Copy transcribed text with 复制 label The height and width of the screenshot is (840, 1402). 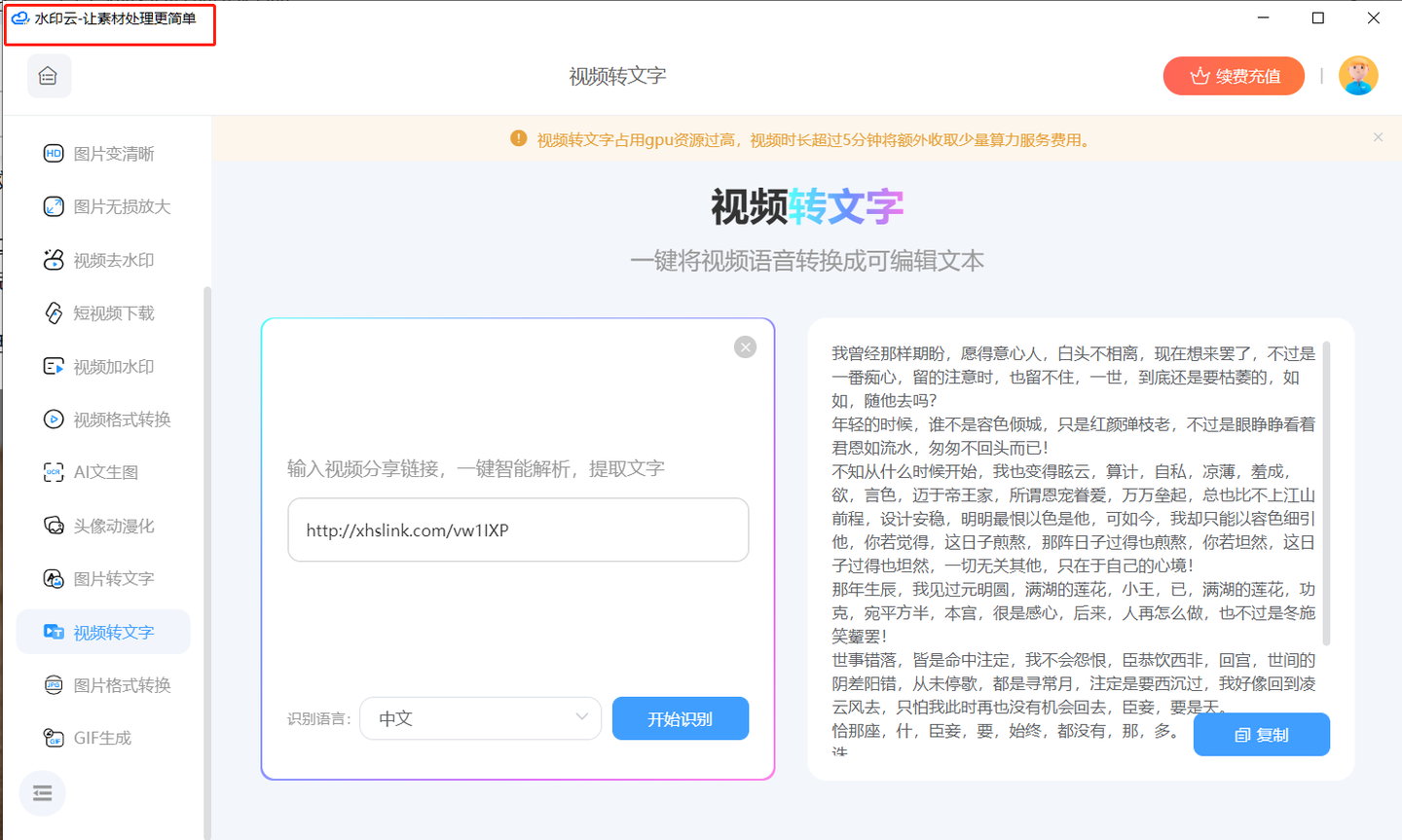[x=1273, y=736]
